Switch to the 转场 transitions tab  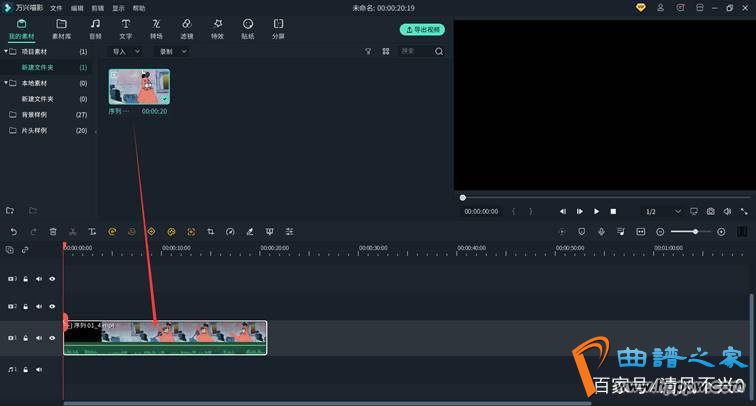click(x=156, y=27)
